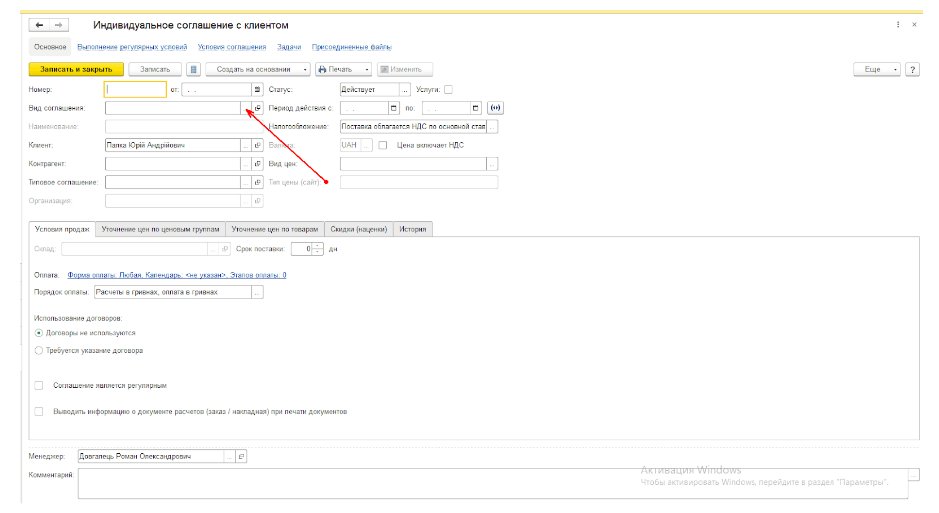The height and width of the screenshot is (513, 939).
Task: Toggle the 'Цена включает НДС' checkbox
Action: [383, 145]
